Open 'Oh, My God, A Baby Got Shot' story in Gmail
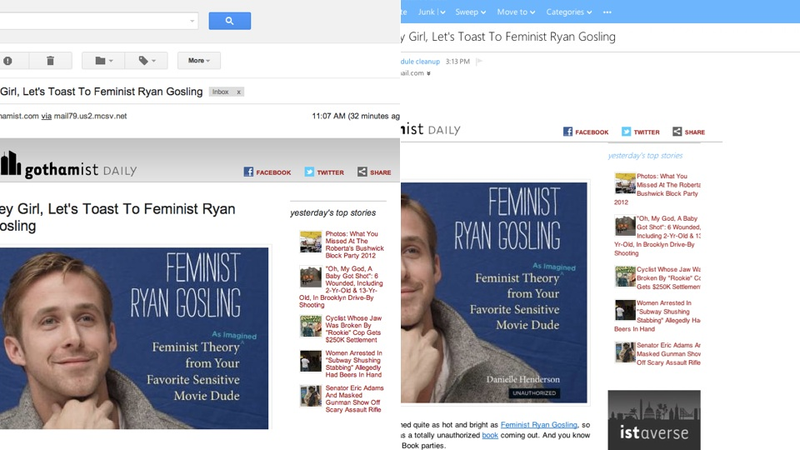This screenshot has height=450, width=800. (x=341, y=286)
